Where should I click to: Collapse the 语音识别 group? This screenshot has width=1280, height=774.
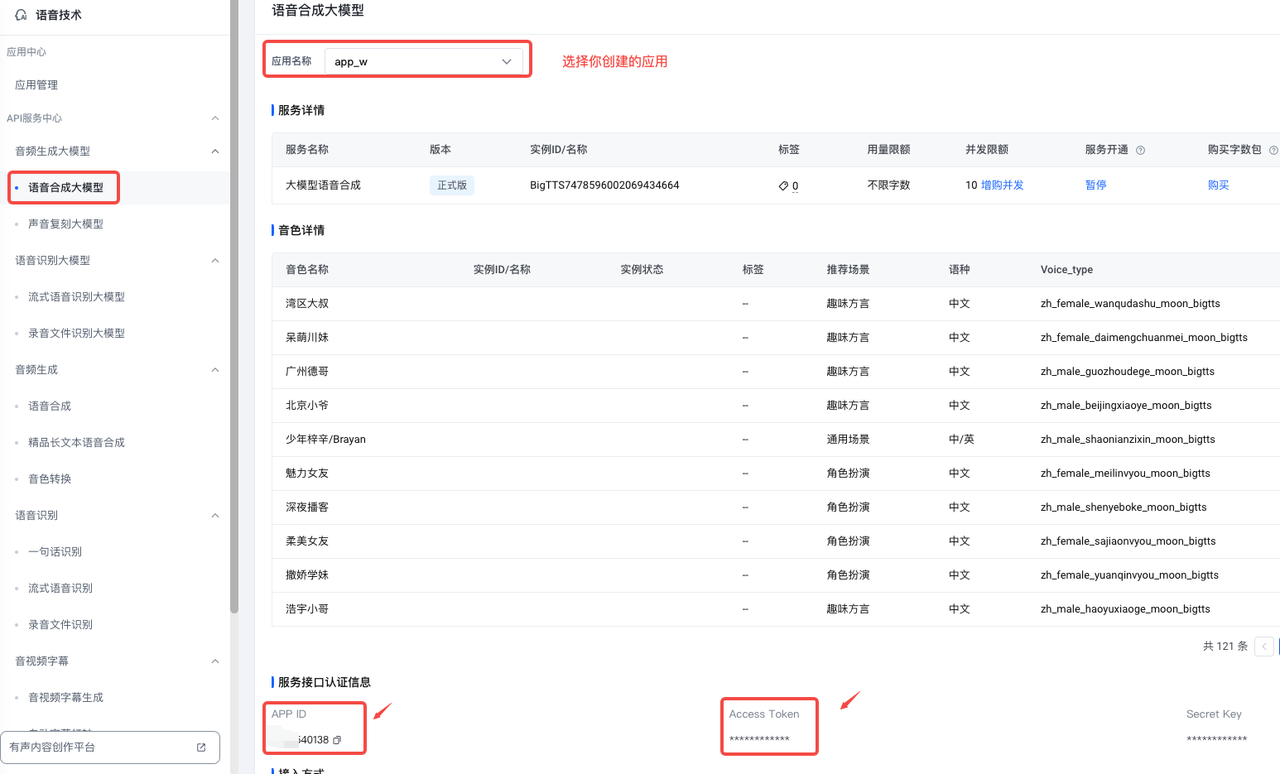pos(215,515)
